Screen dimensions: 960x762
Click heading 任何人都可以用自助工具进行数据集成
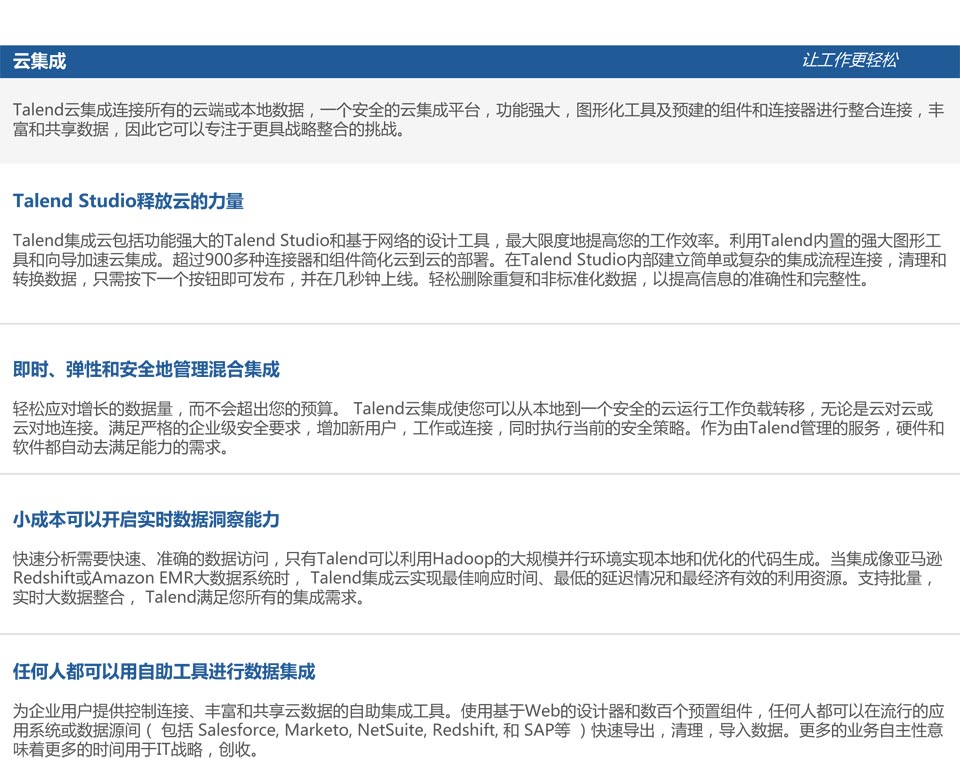(x=164, y=671)
